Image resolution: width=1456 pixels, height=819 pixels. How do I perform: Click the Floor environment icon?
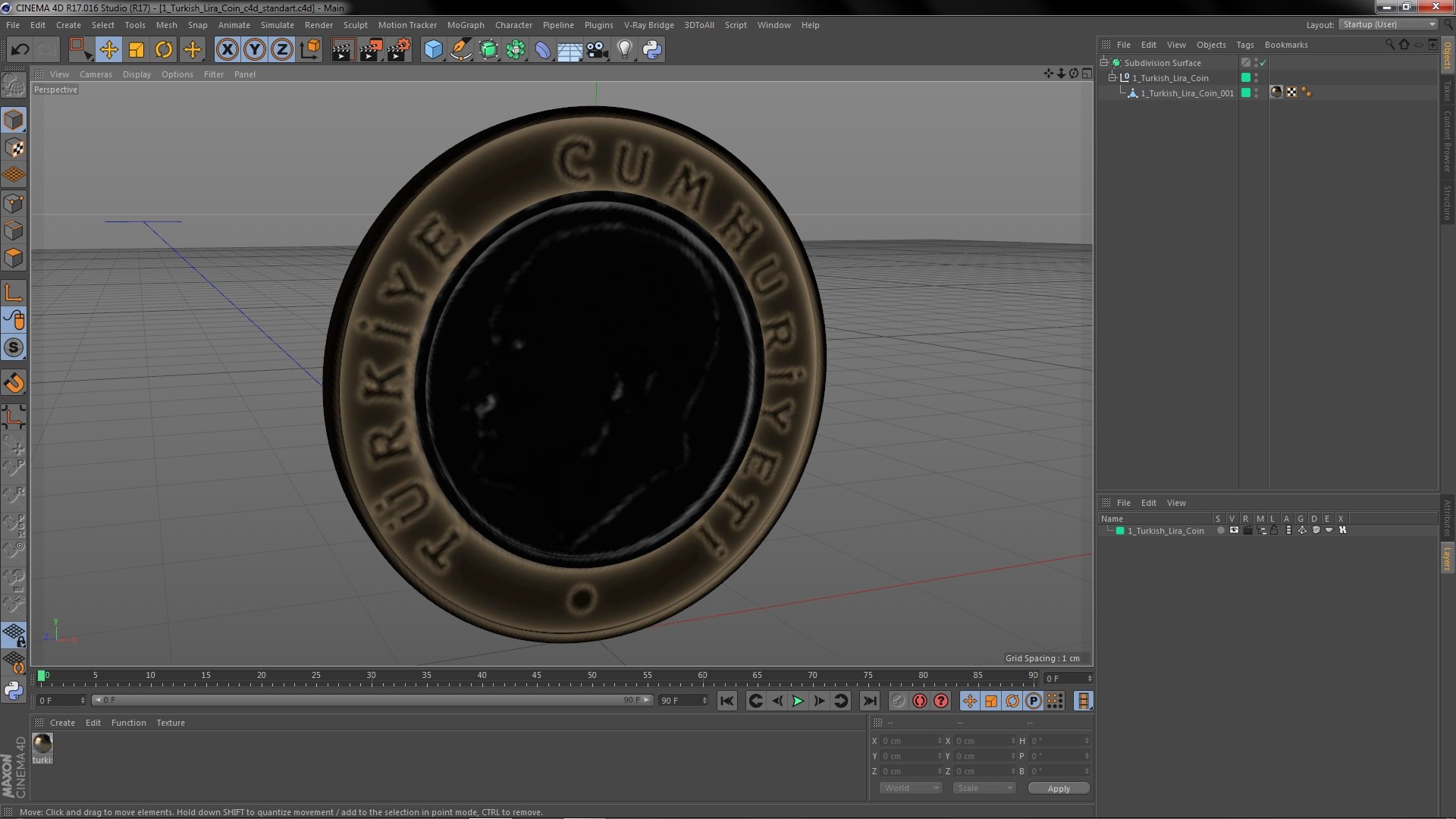coord(570,50)
